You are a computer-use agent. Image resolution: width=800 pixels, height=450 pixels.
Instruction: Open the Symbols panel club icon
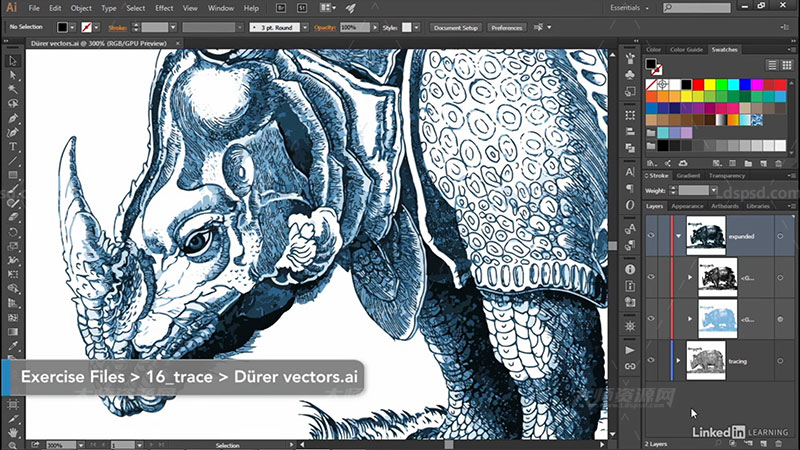630,75
